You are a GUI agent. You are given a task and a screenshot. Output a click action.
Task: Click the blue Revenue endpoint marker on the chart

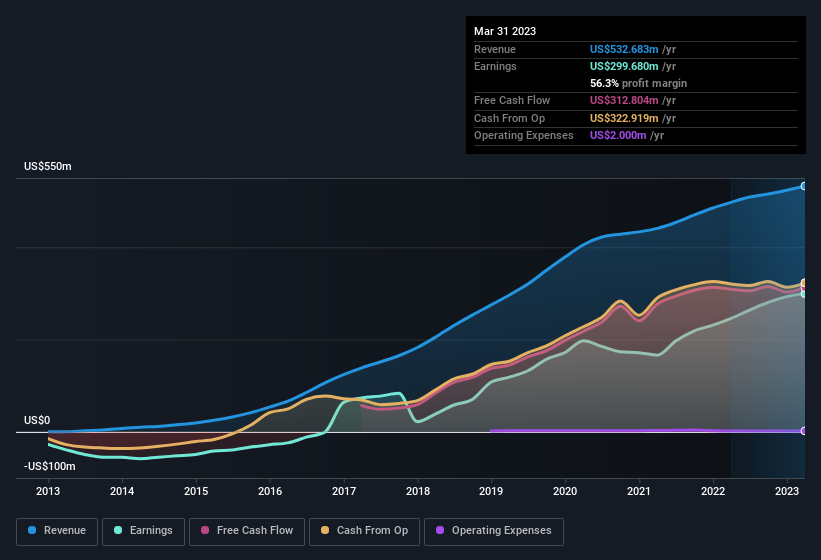804,186
